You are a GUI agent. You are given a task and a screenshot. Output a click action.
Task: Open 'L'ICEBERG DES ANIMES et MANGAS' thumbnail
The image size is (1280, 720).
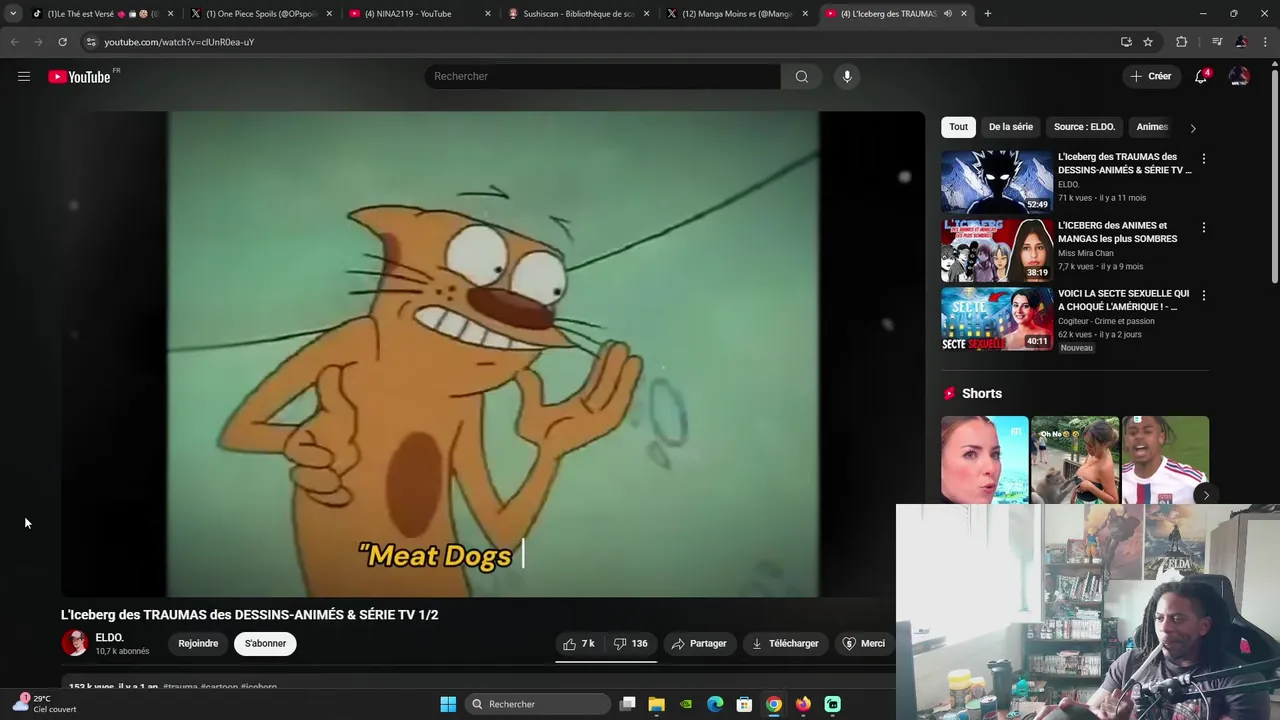pyautogui.click(x=996, y=250)
